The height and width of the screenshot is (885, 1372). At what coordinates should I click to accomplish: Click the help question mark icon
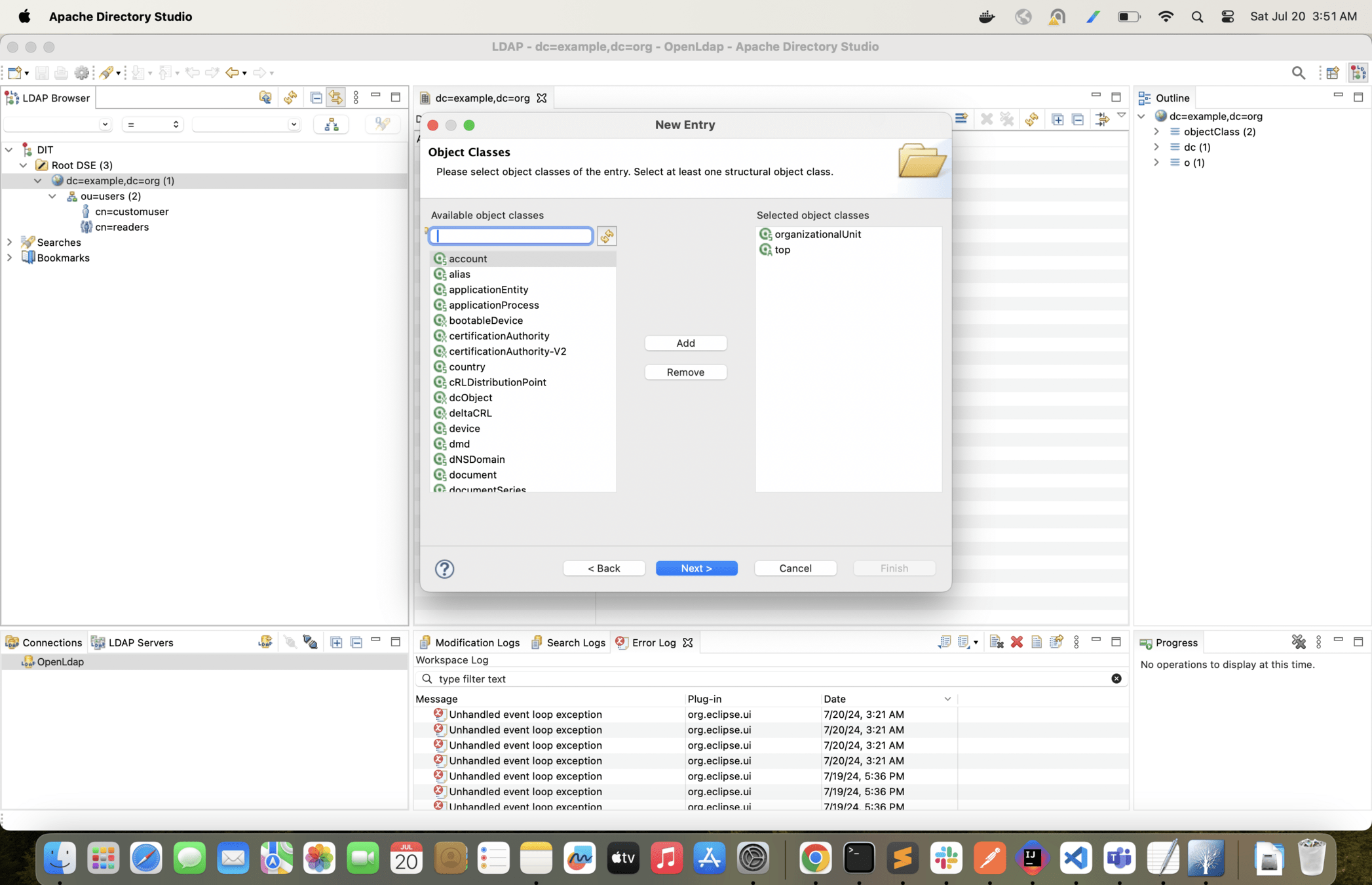tap(444, 568)
